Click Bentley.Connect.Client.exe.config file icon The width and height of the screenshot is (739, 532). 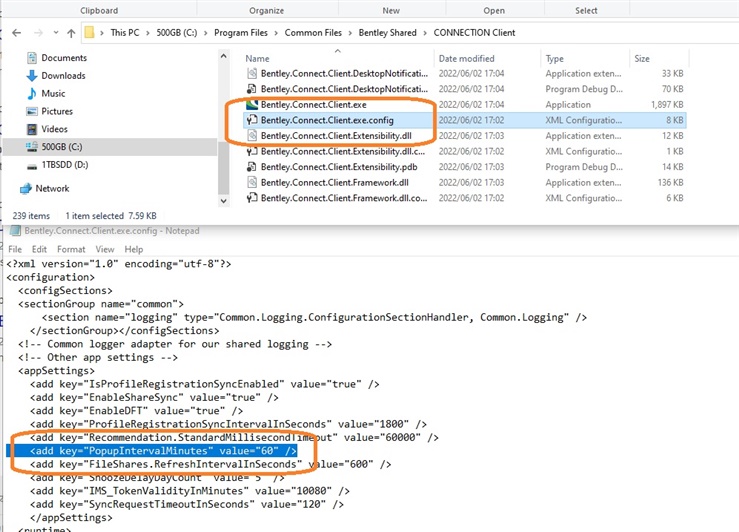point(252,120)
